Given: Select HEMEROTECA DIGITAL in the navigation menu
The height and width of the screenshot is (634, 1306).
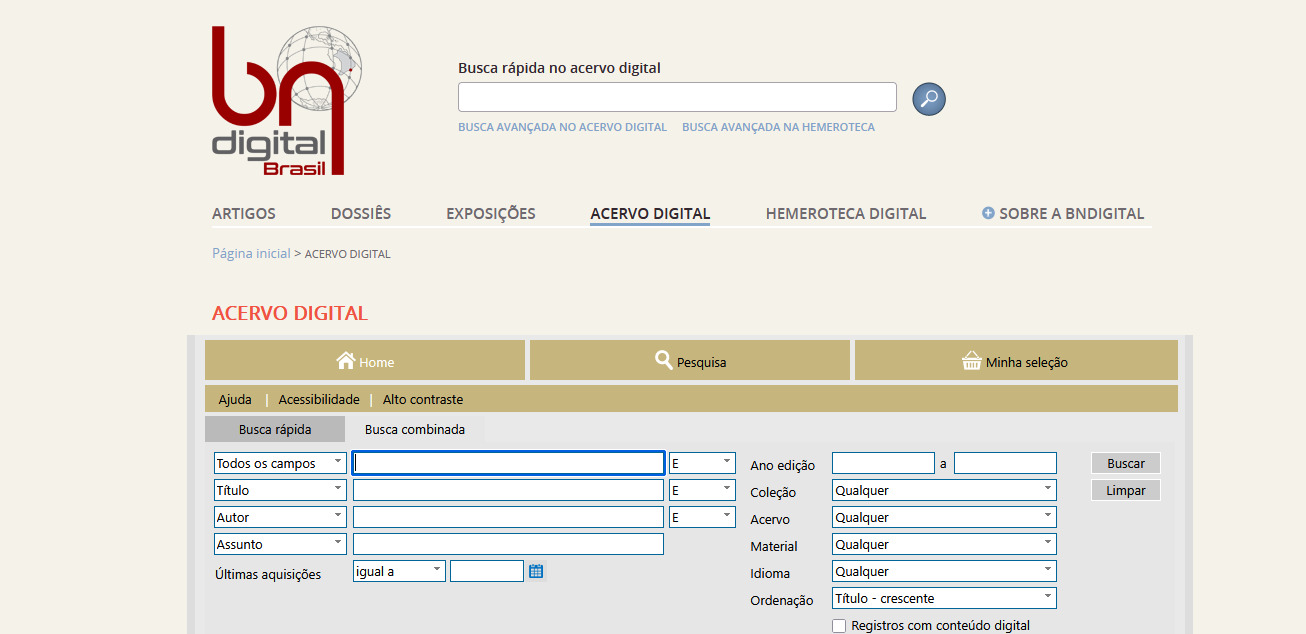Looking at the screenshot, I should [846, 213].
